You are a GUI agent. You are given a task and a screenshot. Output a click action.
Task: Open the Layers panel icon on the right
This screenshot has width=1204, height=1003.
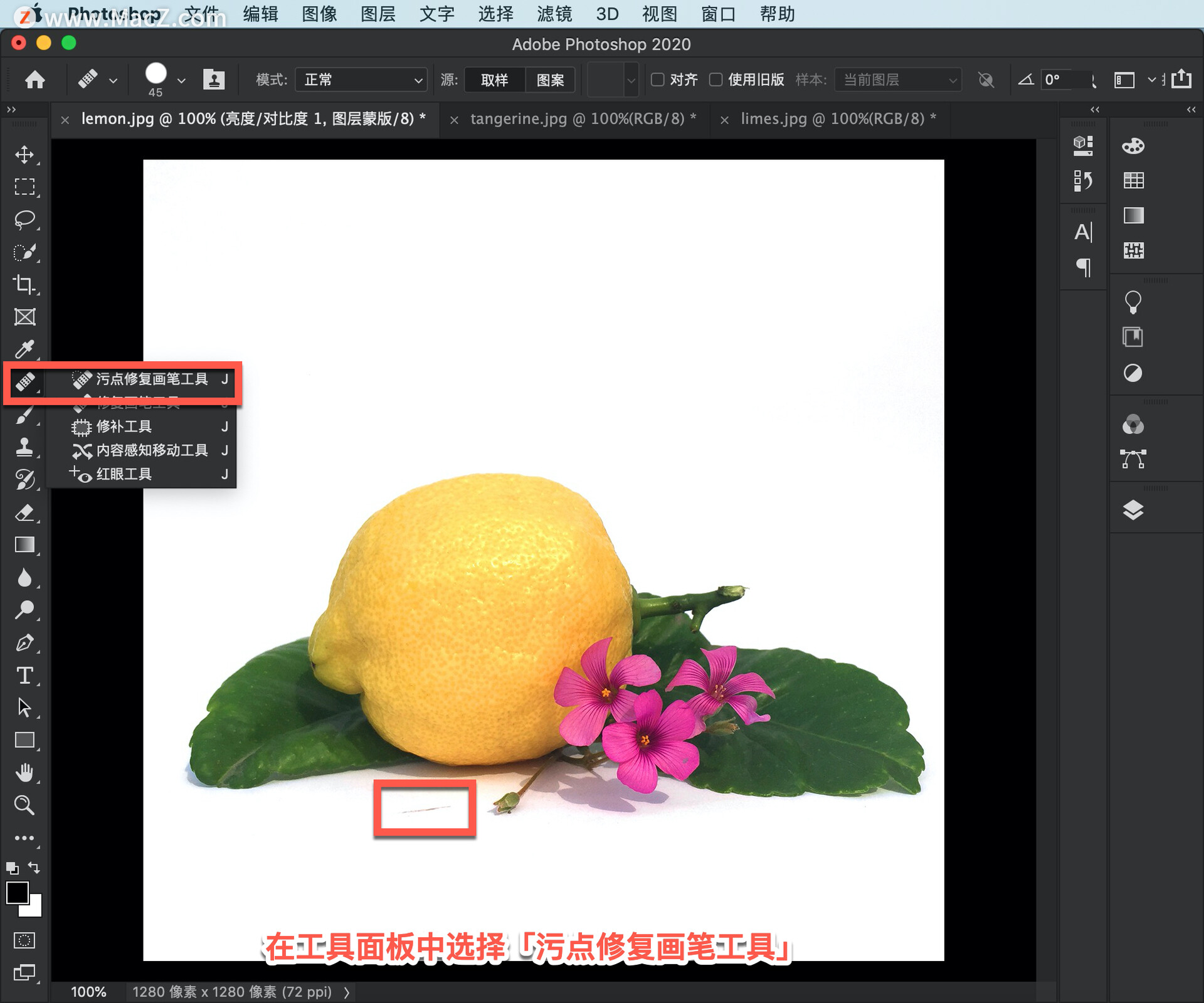[1133, 509]
